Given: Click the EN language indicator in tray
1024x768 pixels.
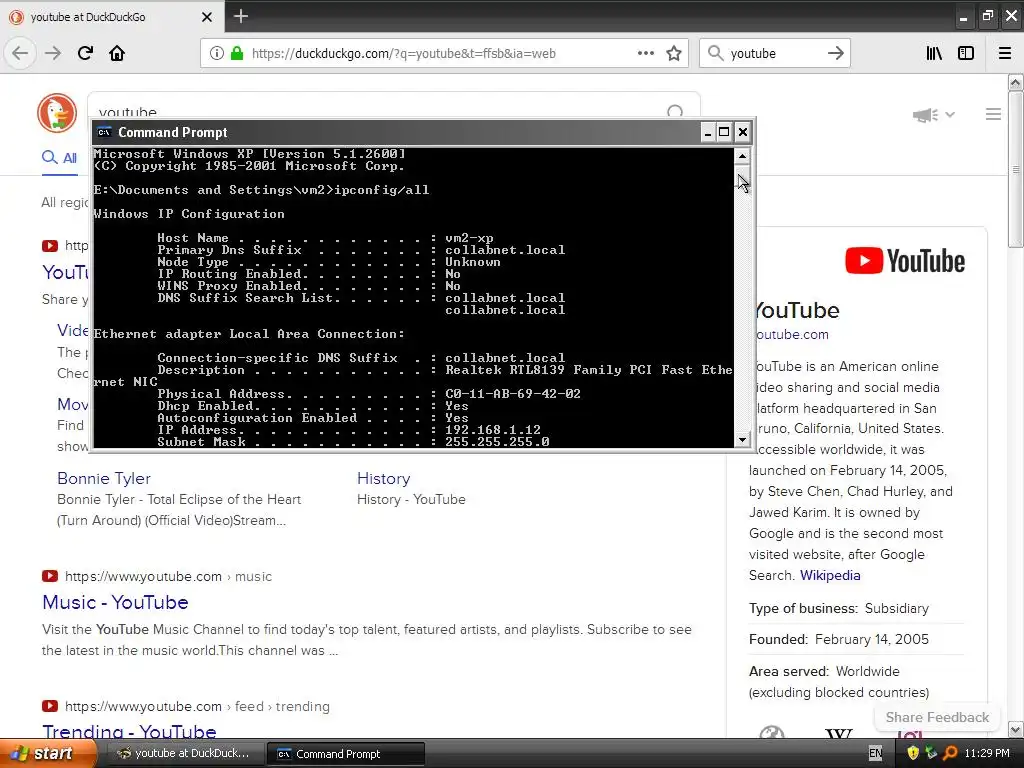Looking at the screenshot, I should coord(876,754).
